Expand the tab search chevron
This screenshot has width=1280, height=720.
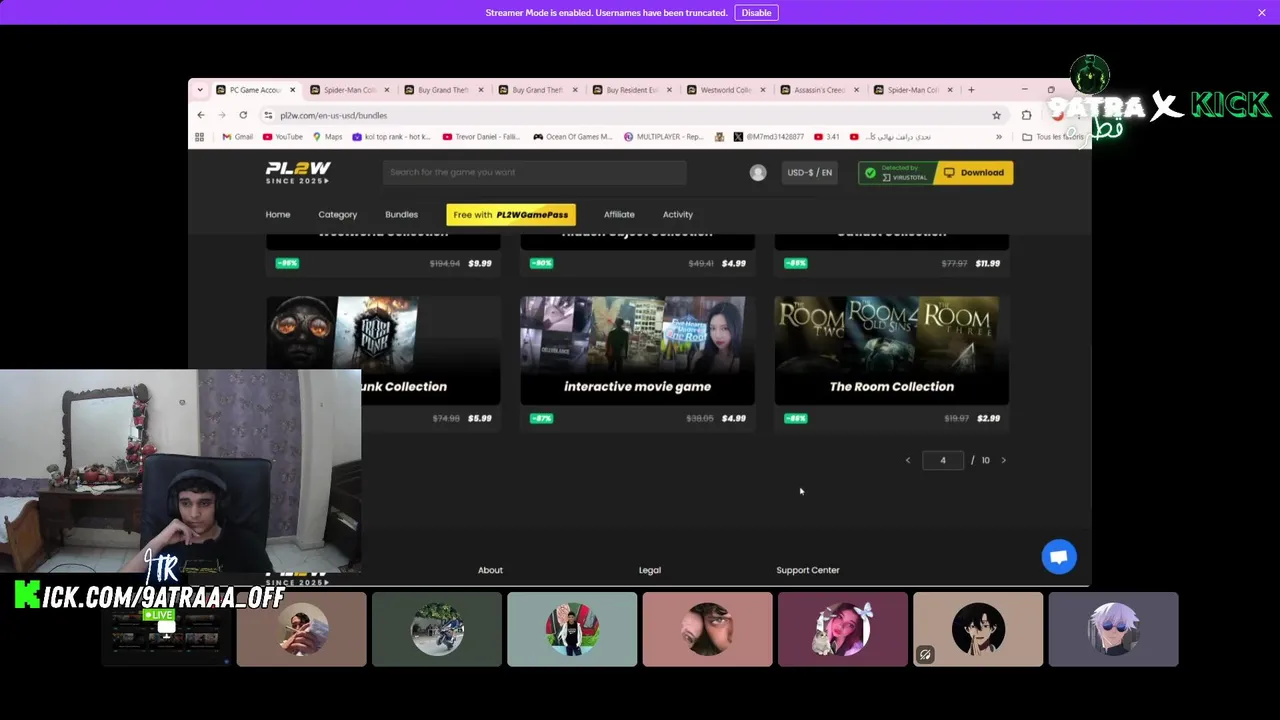200,90
